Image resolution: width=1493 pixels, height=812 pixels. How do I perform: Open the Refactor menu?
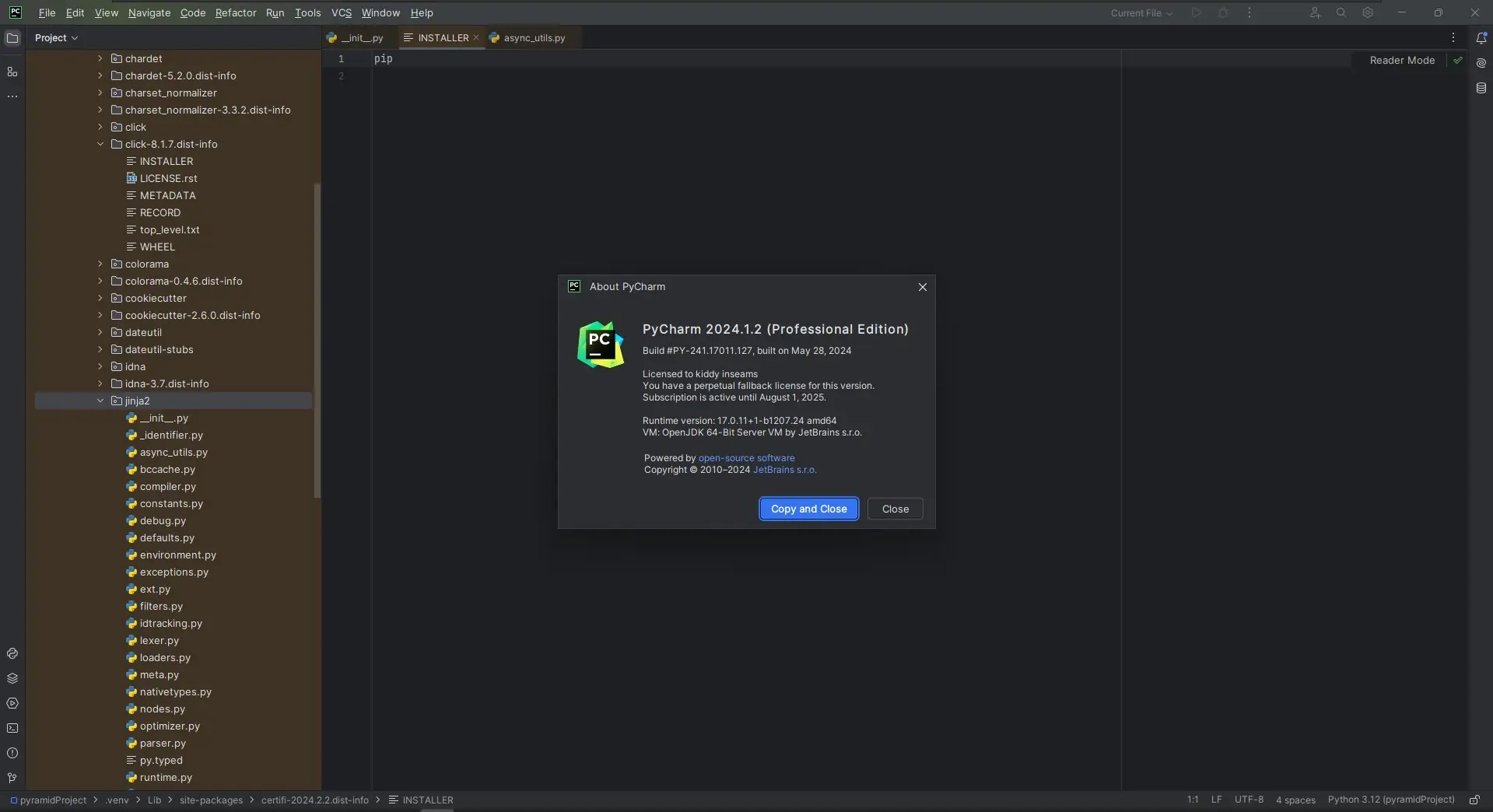236,12
